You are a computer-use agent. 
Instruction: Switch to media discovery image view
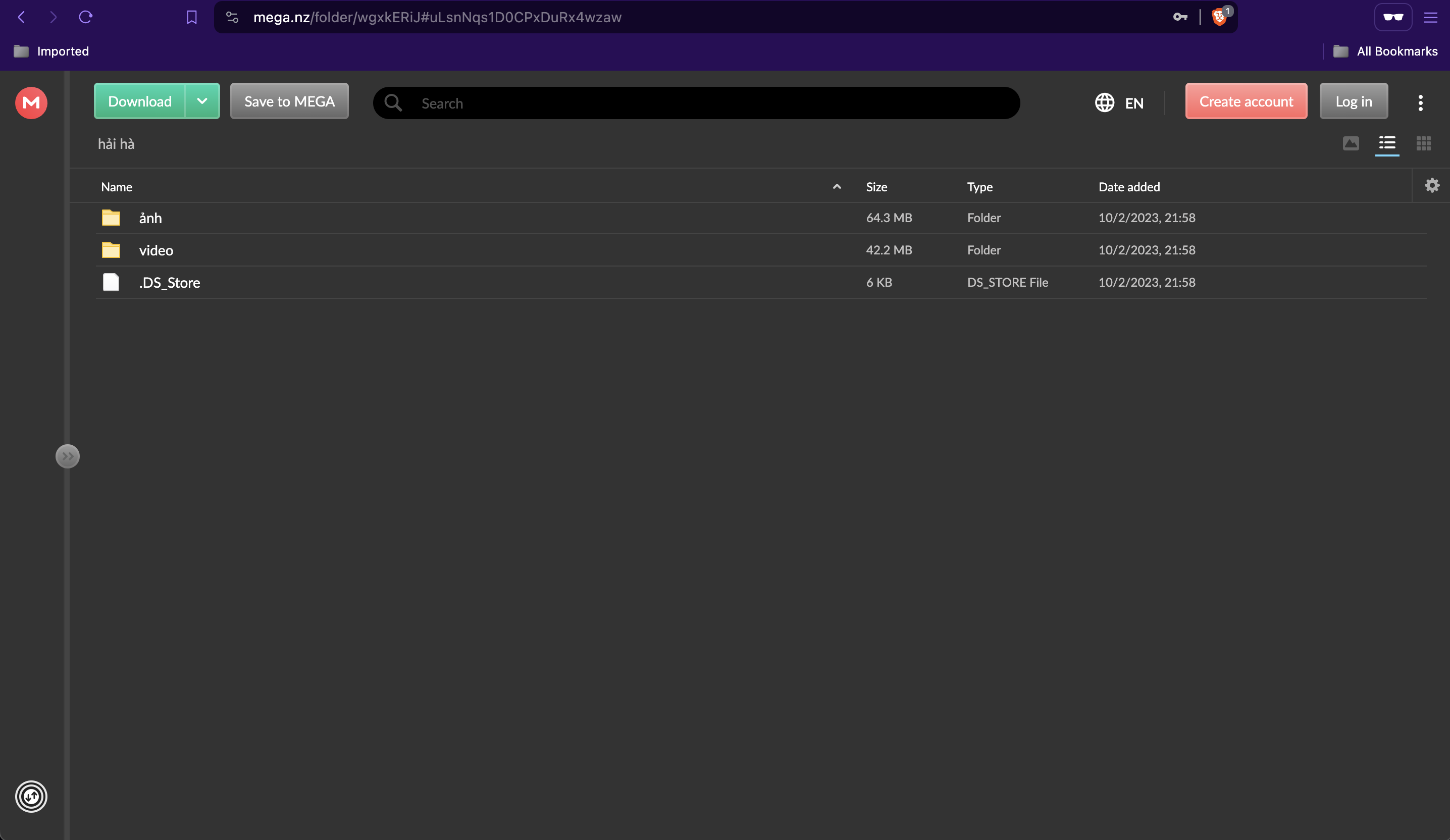click(x=1351, y=143)
